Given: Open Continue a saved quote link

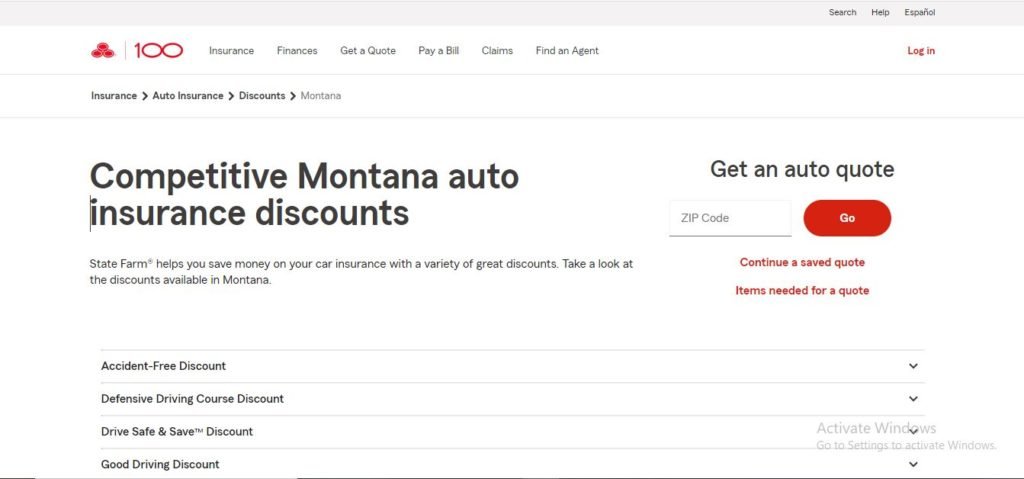Looking at the screenshot, I should pos(802,262).
